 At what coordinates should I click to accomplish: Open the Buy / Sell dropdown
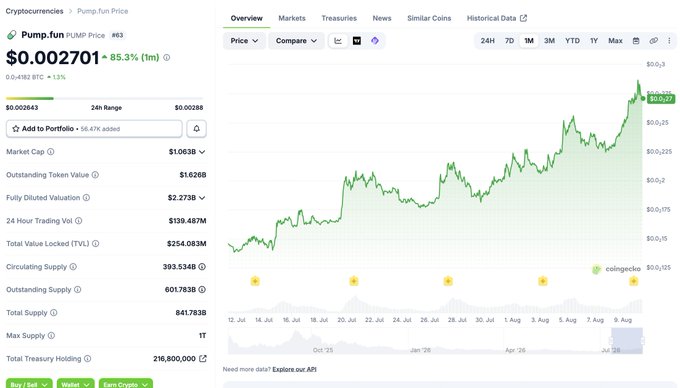pos(29,384)
